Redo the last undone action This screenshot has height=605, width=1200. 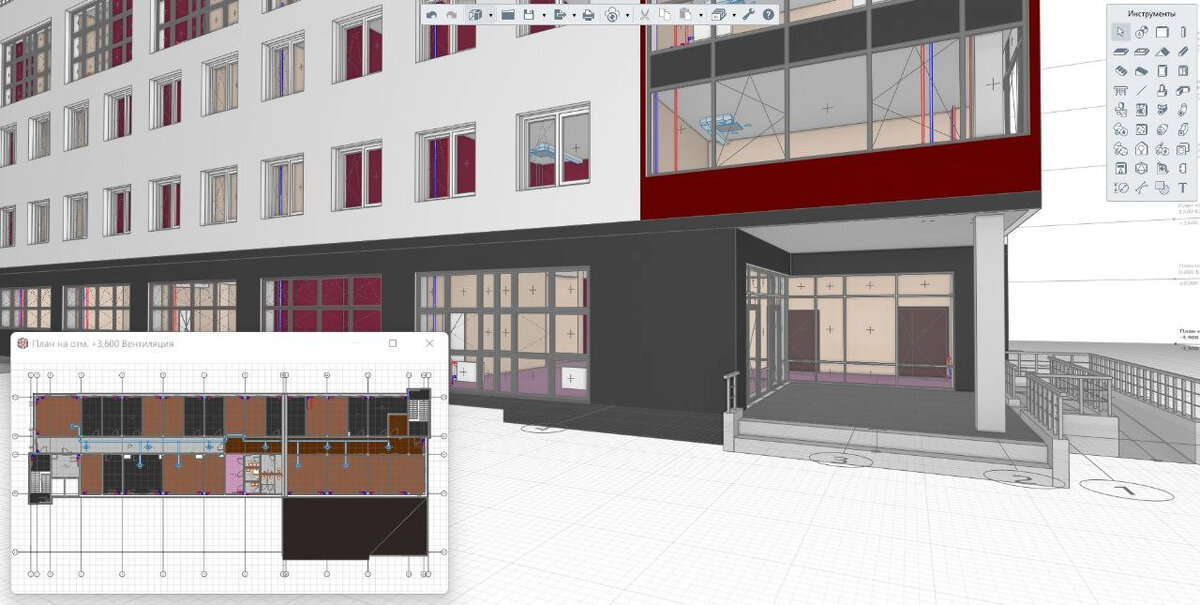pyautogui.click(x=452, y=15)
